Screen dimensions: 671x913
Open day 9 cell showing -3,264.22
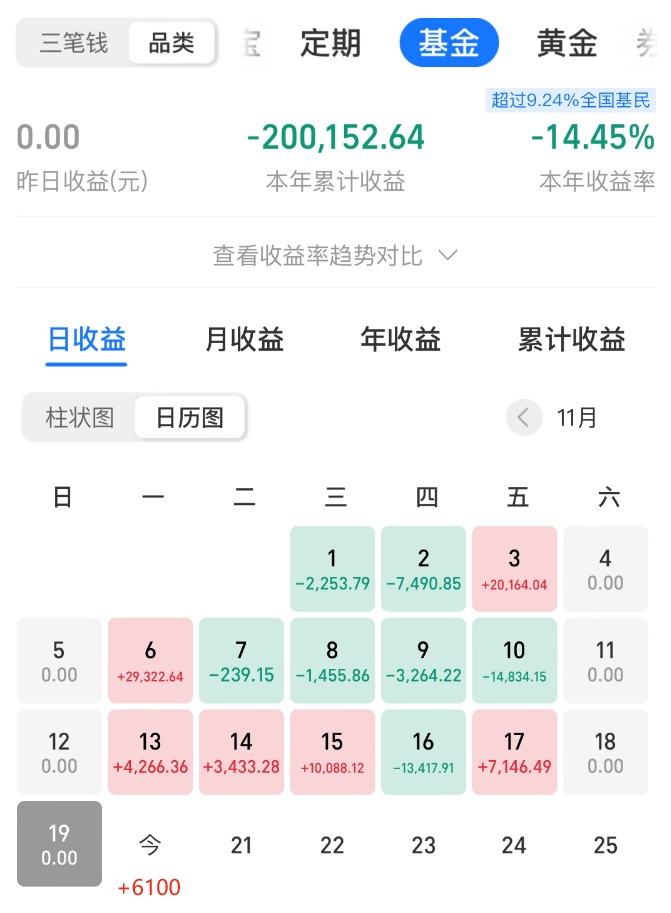(x=423, y=660)
